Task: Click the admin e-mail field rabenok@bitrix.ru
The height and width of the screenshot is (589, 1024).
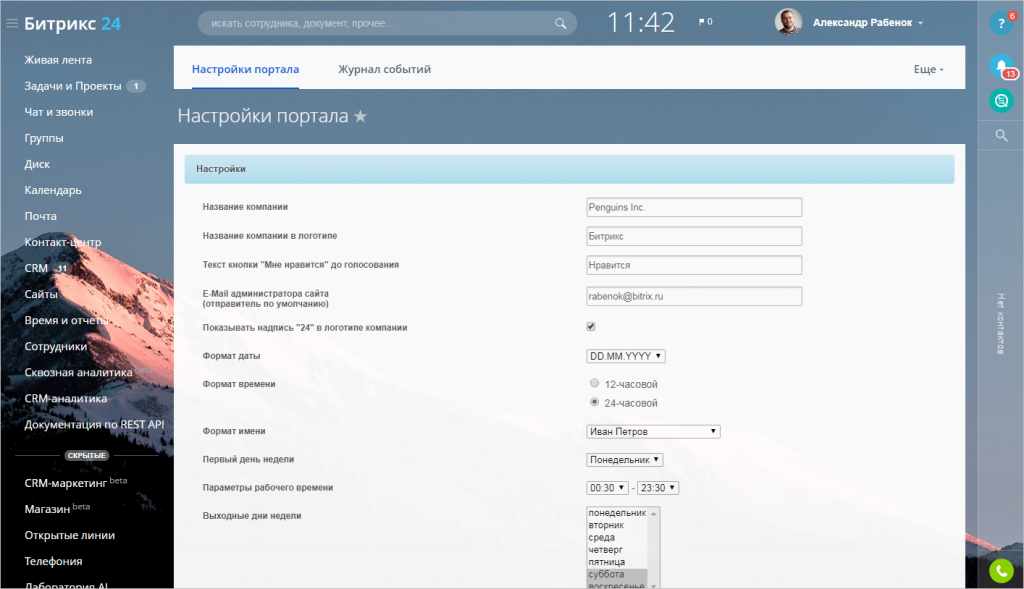Action: coord(694,296)
